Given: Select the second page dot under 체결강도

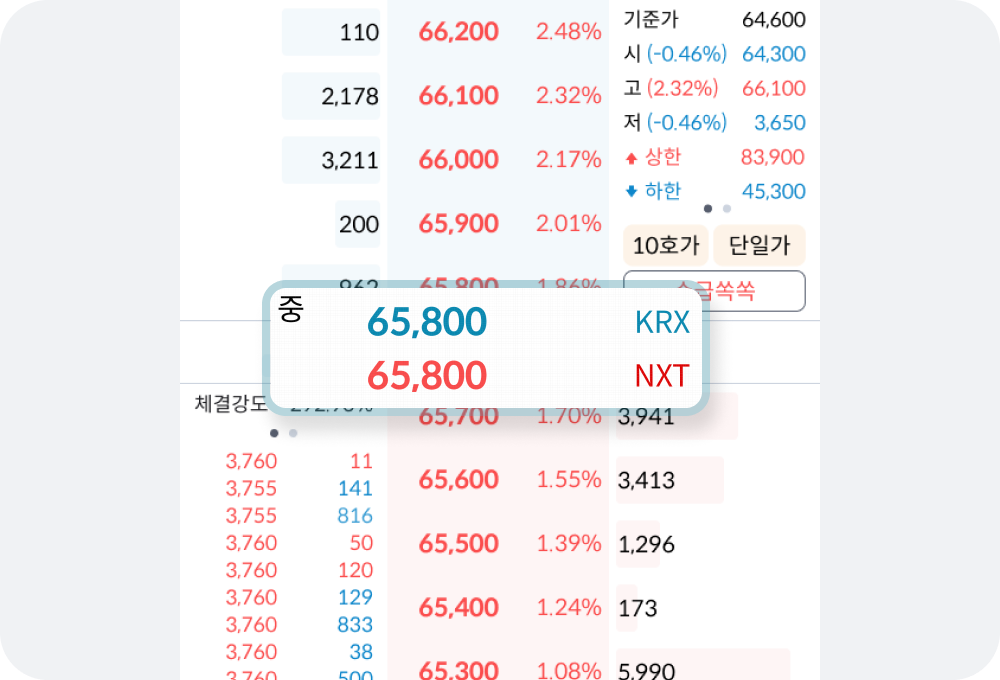Looking at the screenshot, I should click(x=293, y=433).
